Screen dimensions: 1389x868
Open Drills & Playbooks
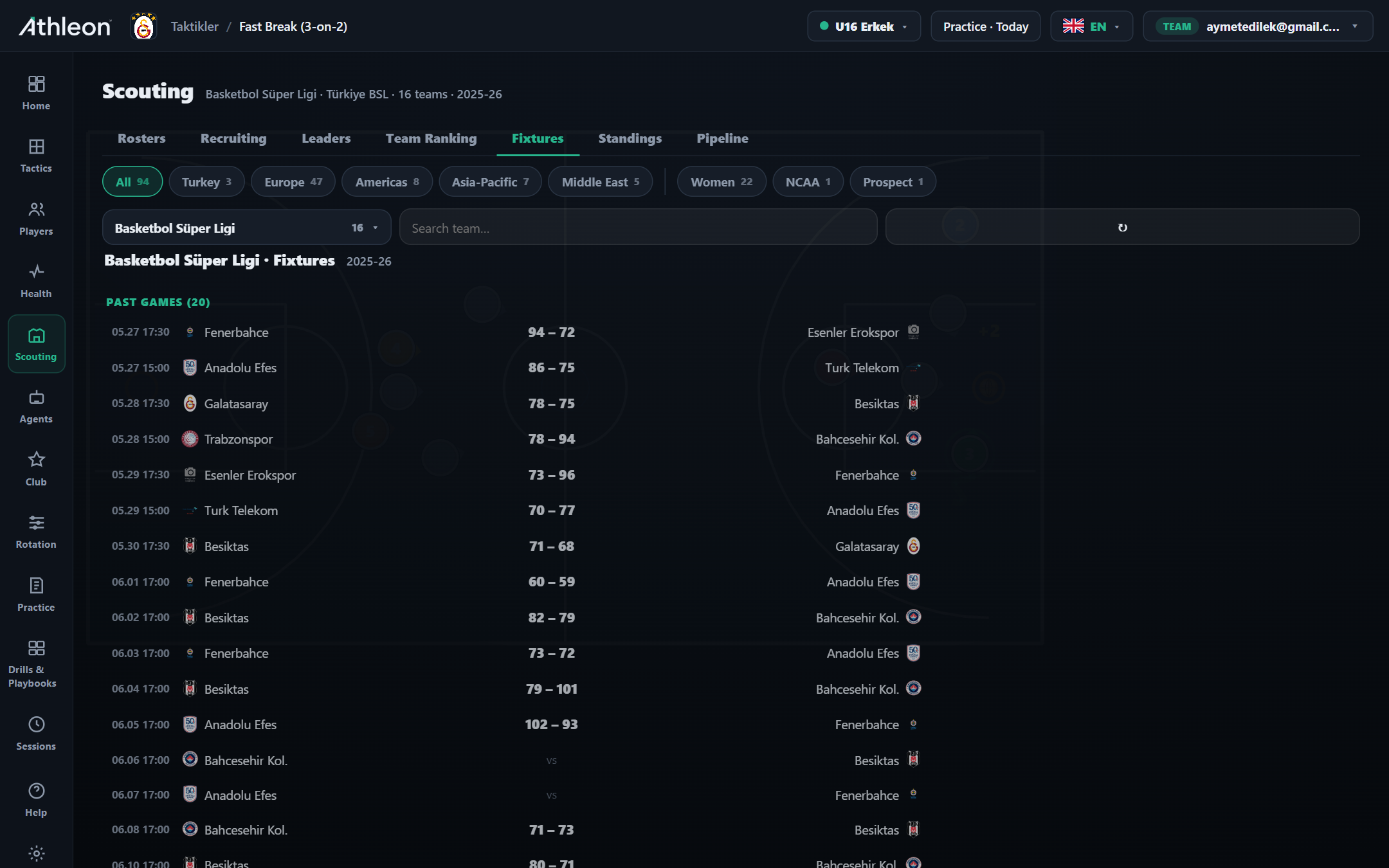[x=36, y=664]
